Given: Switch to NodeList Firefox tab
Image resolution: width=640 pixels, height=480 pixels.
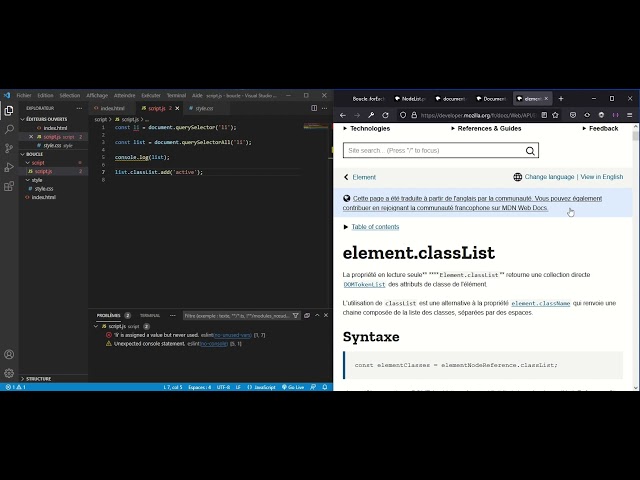Looking at the screenshot, I should click(x=410, y=99).
